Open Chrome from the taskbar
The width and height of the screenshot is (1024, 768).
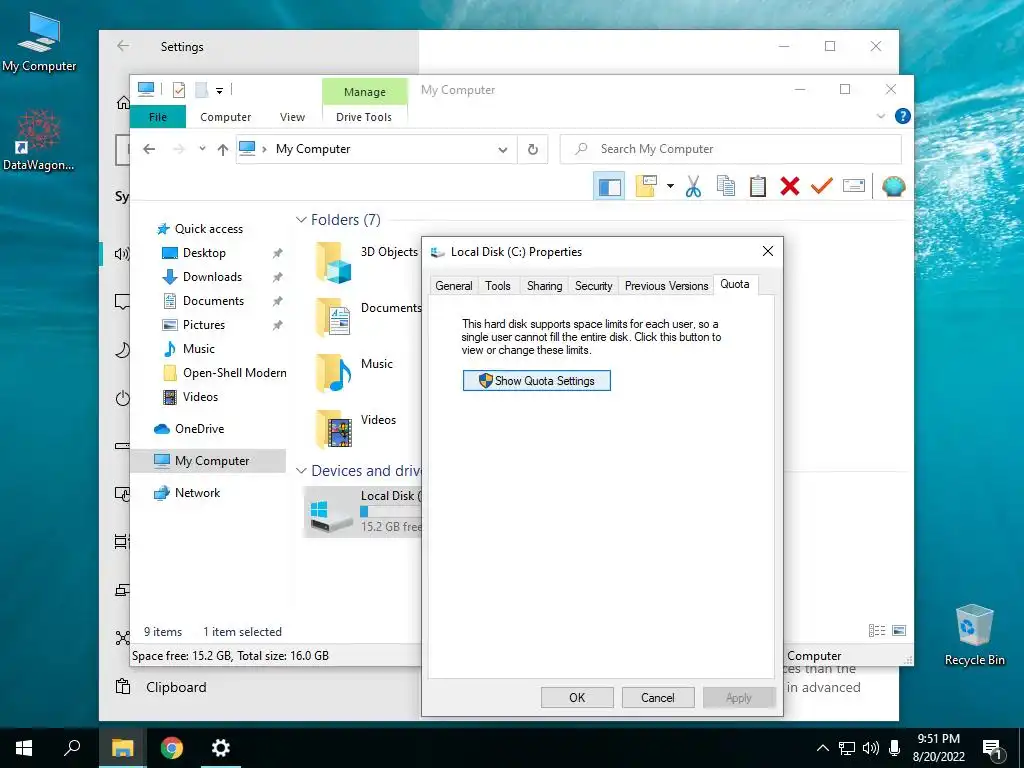point(172,748)
